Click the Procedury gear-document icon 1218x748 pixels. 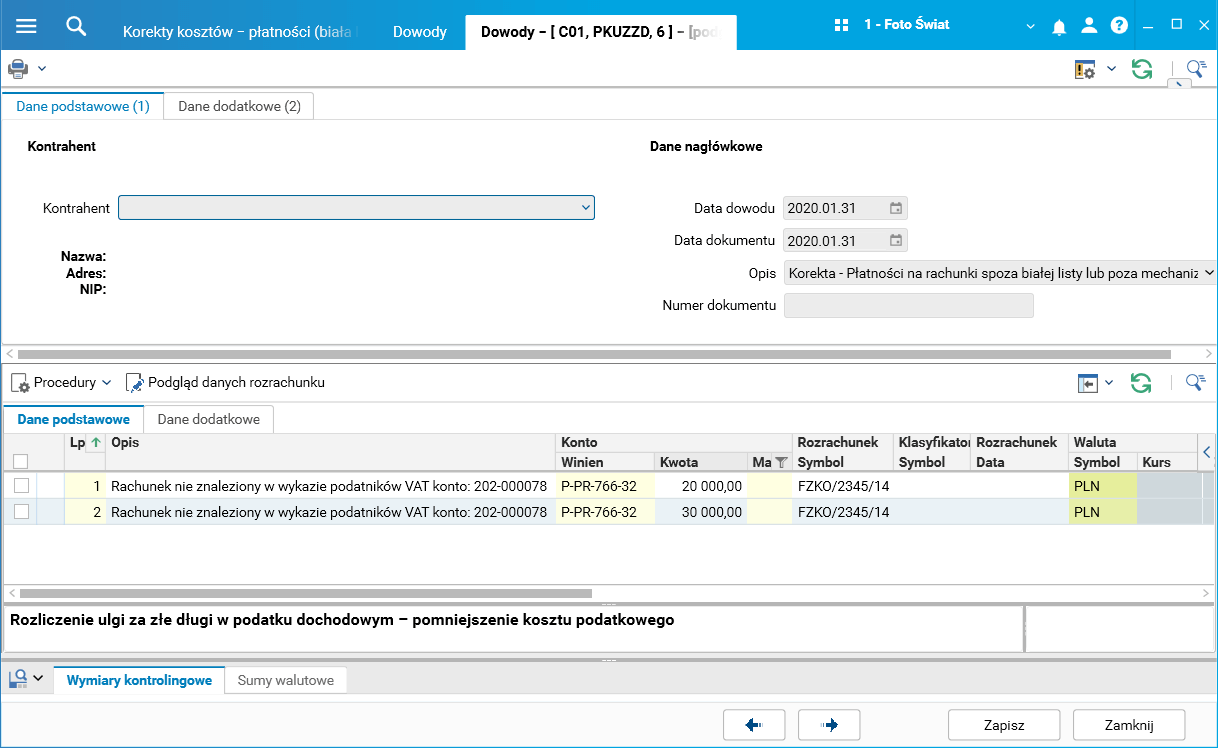tap(20, 383)
